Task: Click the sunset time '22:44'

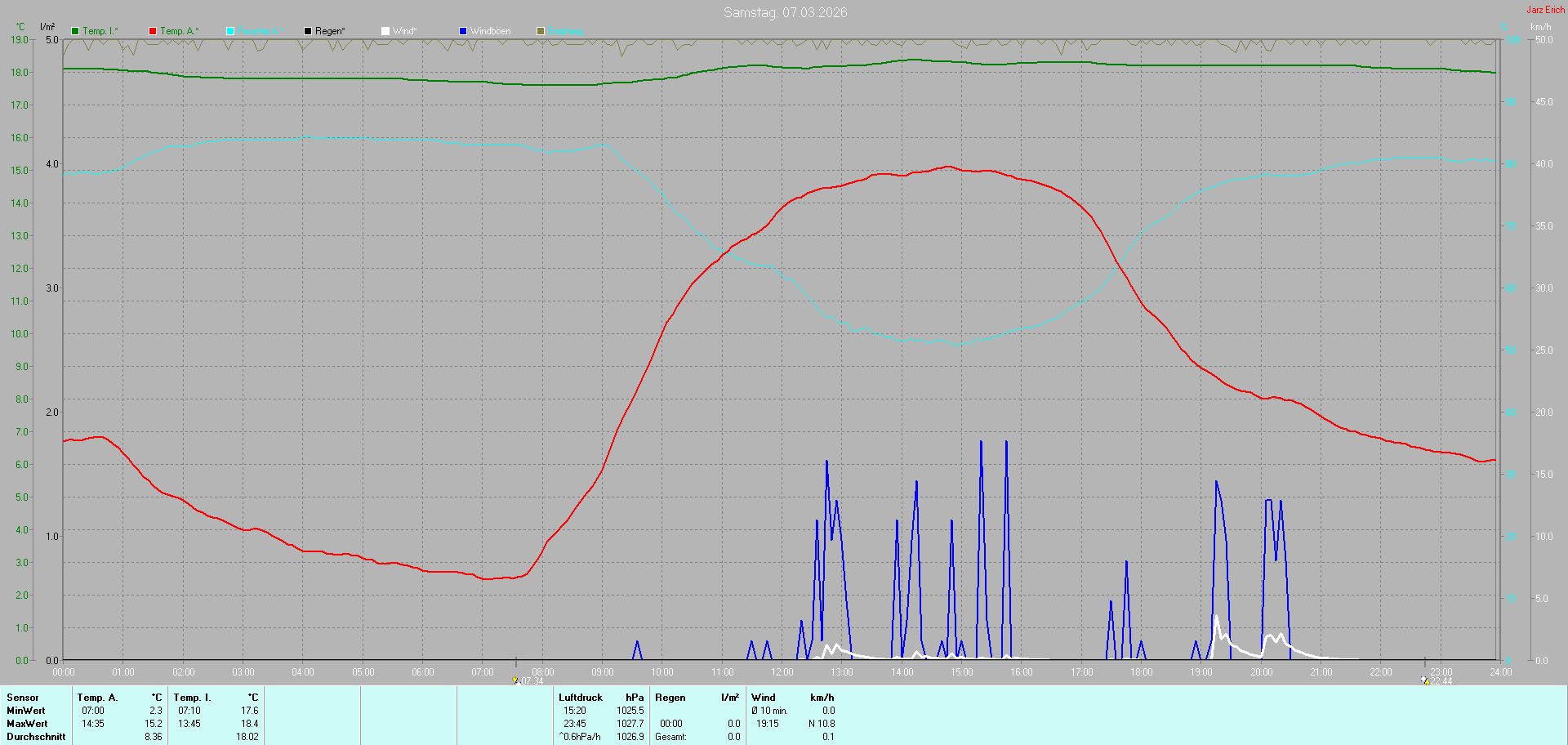Action: point(1441,681)
